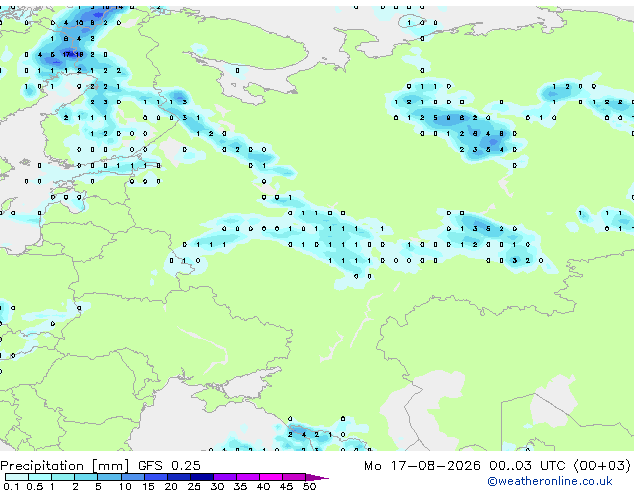The width and height of the screenshot is (634, 490).
Task: Click the above-50 legend arrow tip
Action: pos(317,477)
